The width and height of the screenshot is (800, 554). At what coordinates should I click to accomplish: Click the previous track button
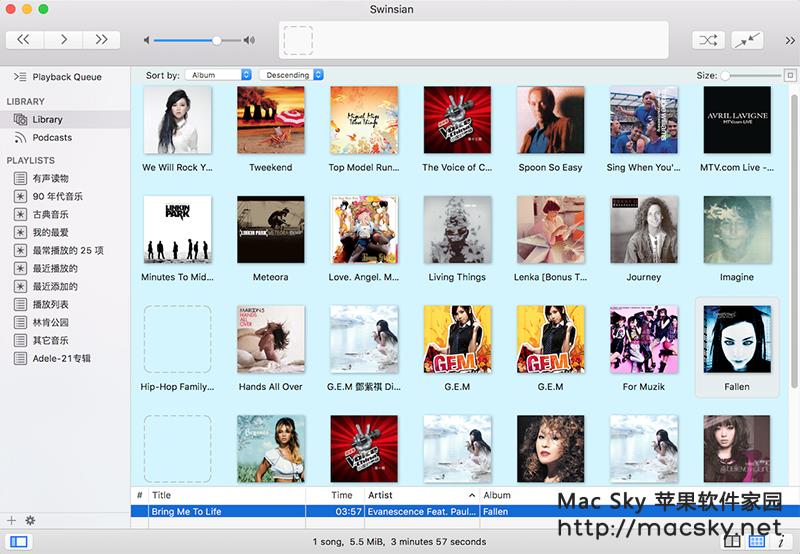click(24, 40)
